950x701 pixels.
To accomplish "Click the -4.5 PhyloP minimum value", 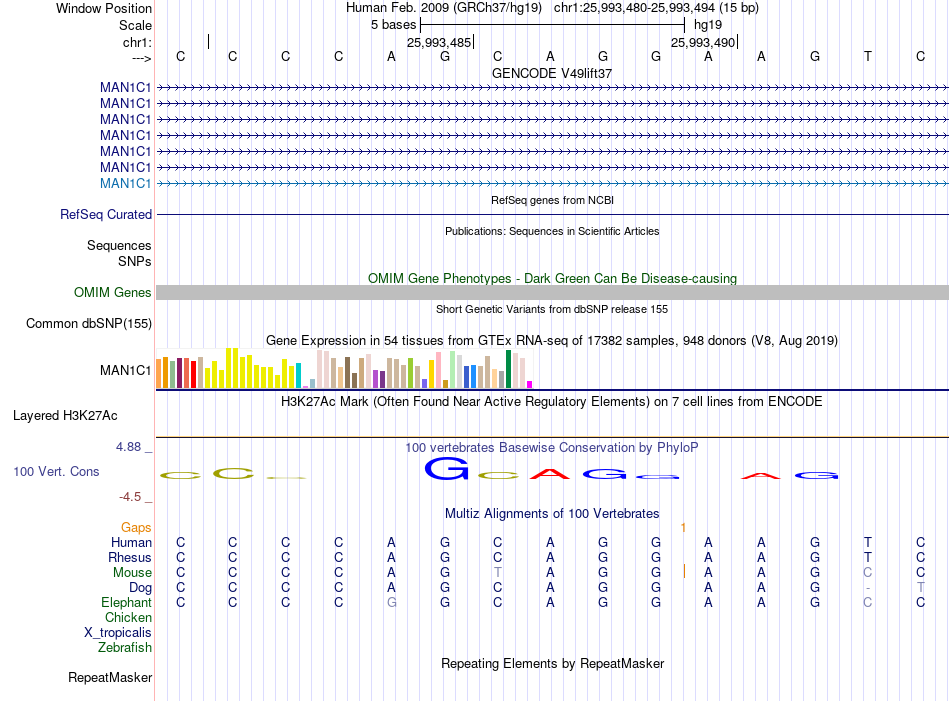I will click(x=130, y=497).
